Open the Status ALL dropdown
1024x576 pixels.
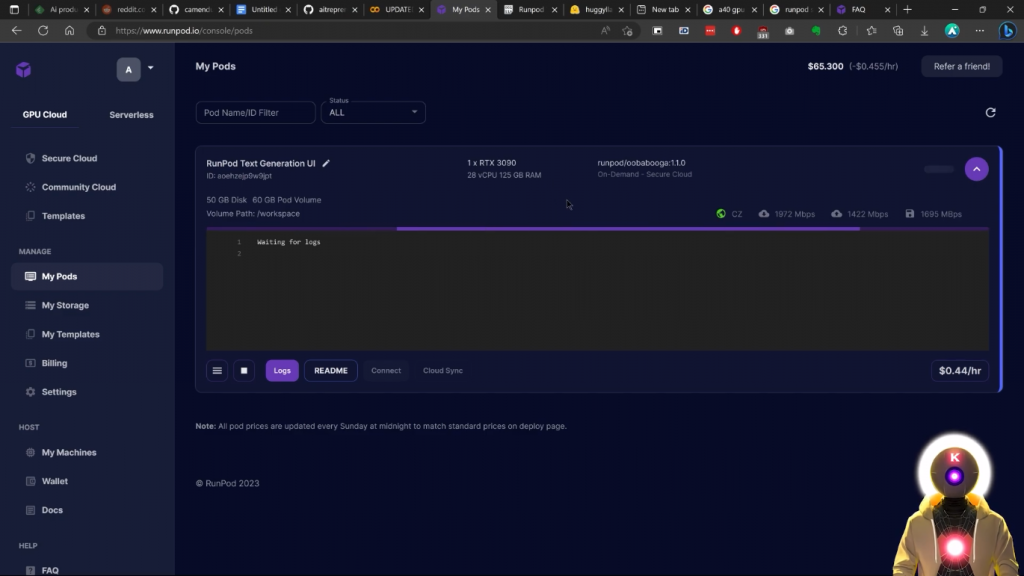click(373, 112)
